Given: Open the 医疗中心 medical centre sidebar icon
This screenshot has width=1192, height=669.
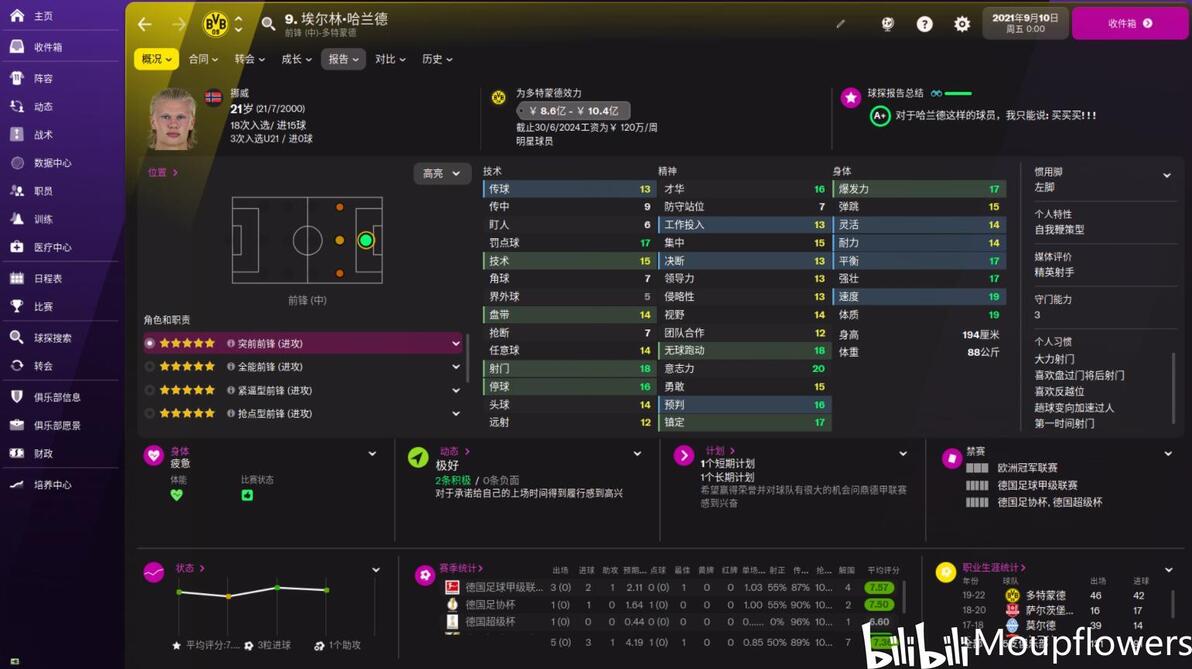Looking at the screenshot, I should point(17,247).
